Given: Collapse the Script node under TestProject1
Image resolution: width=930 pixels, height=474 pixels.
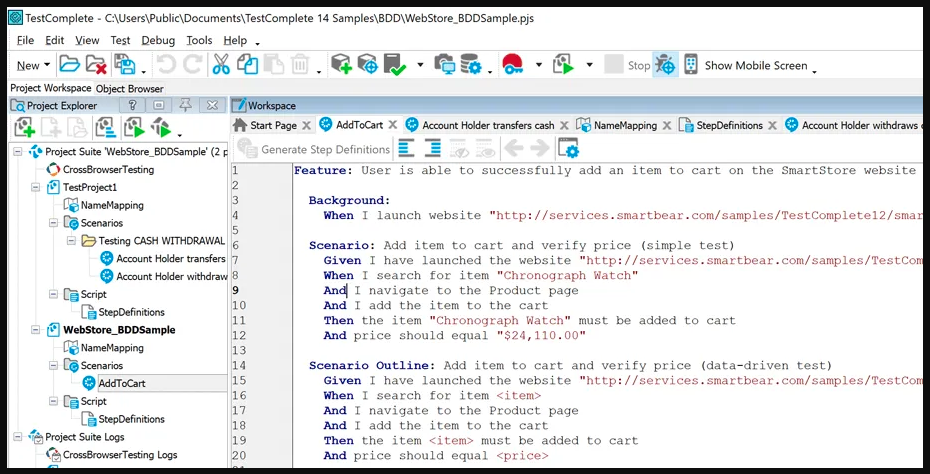Looking at the screenshot, I should pyautogui.click(x=53, y=294).
